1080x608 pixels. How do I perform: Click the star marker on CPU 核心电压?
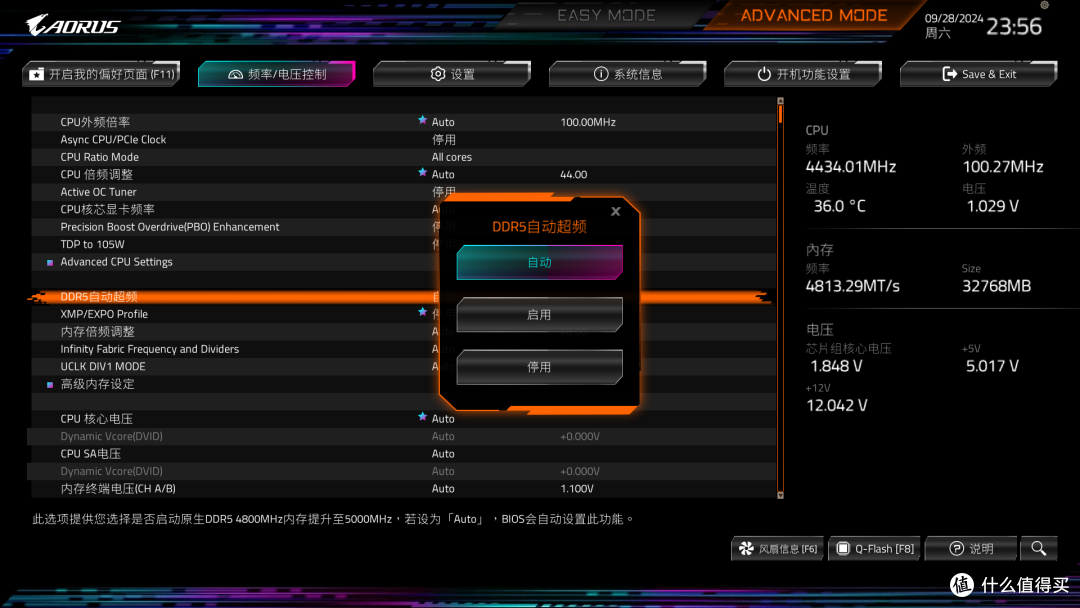(422, 417)
